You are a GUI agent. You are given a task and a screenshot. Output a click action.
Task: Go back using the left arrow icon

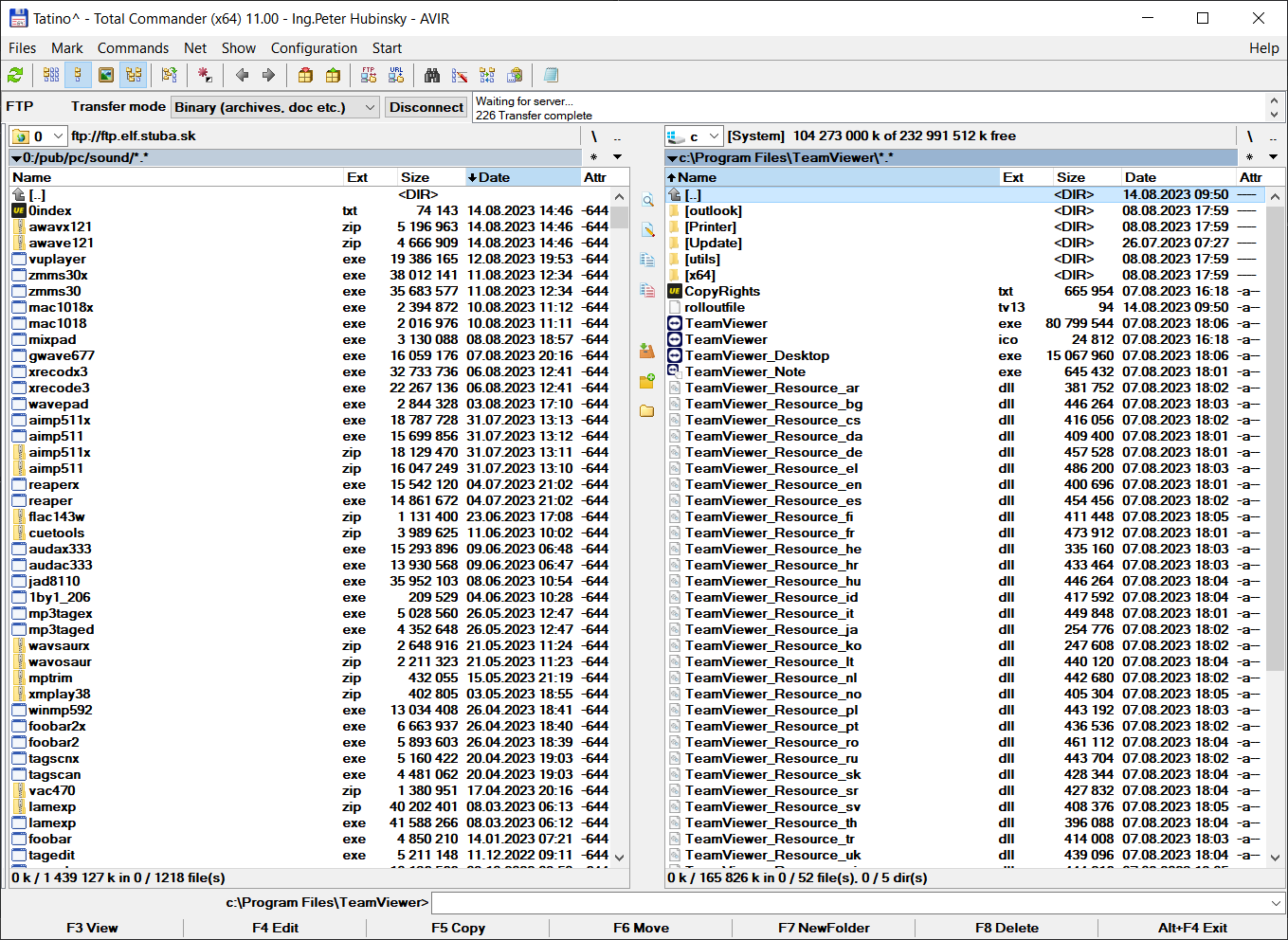[242, 75]
